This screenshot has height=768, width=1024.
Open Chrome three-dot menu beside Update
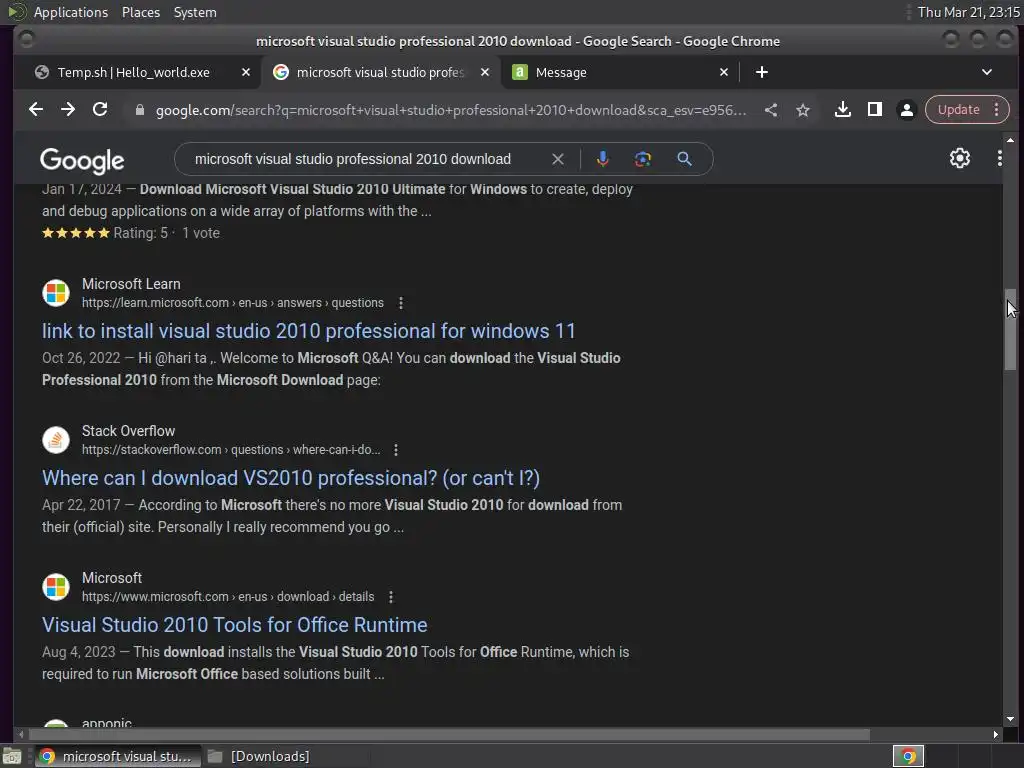click(x=997, y=110)
